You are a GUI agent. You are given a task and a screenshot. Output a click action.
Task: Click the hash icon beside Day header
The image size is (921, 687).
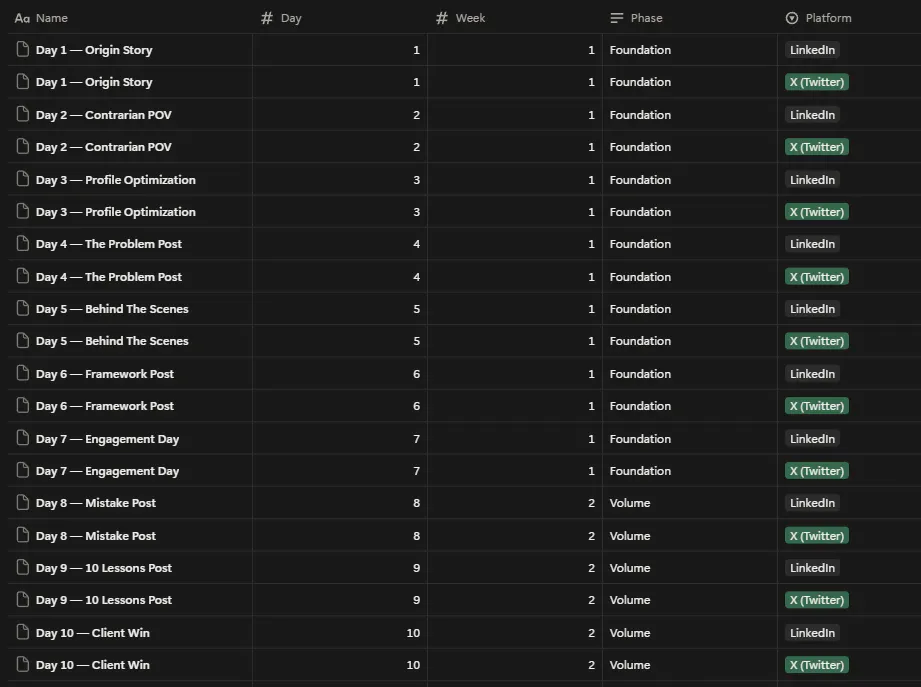(x=267, y=18)
